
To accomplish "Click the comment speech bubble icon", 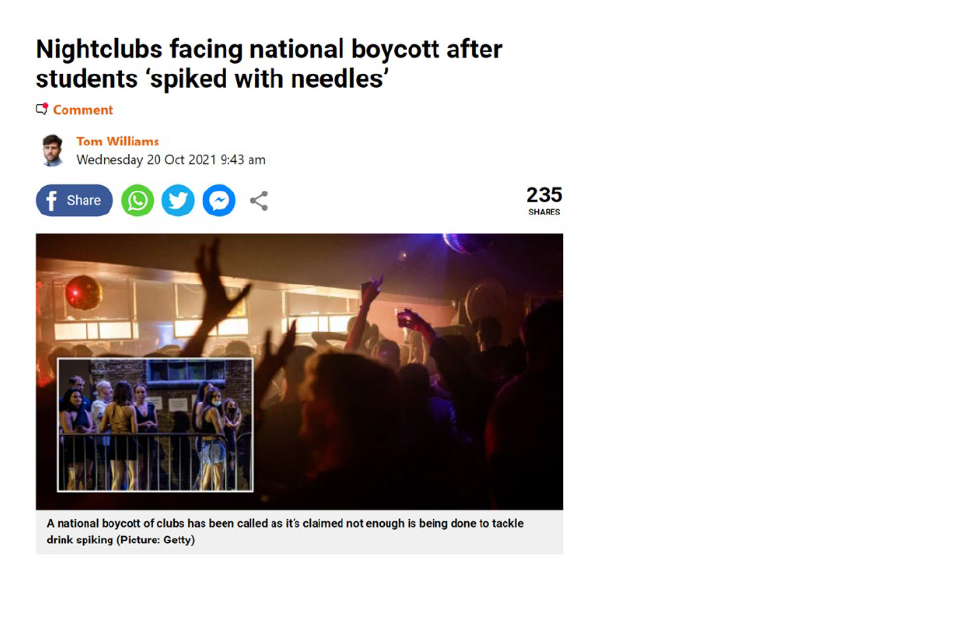I will (42, 109).
